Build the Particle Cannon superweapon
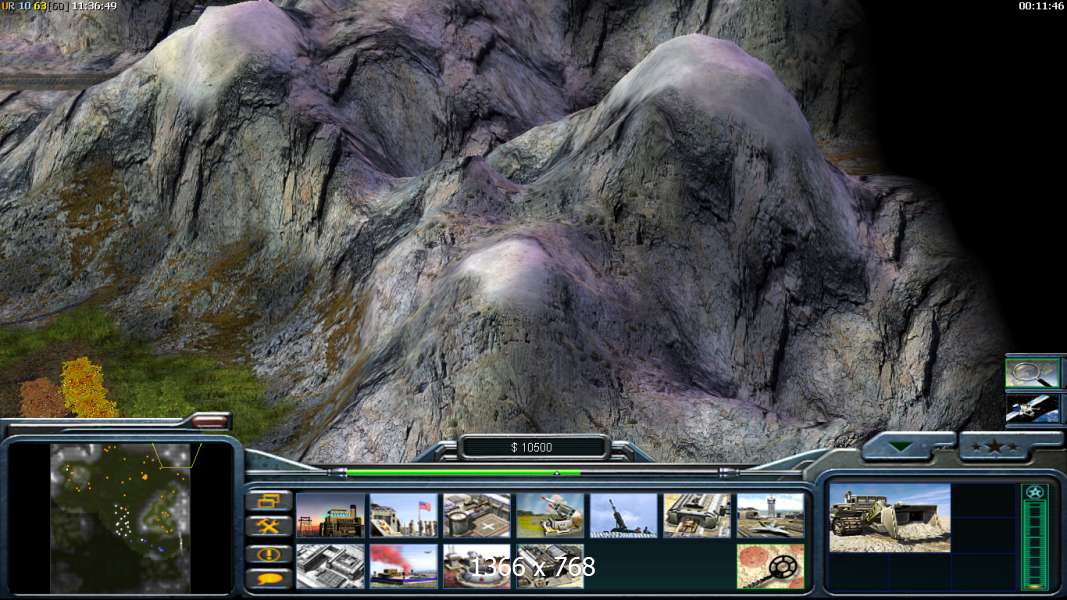The height and width of the screenshot is (600, 1067). (x=476, y=566)
